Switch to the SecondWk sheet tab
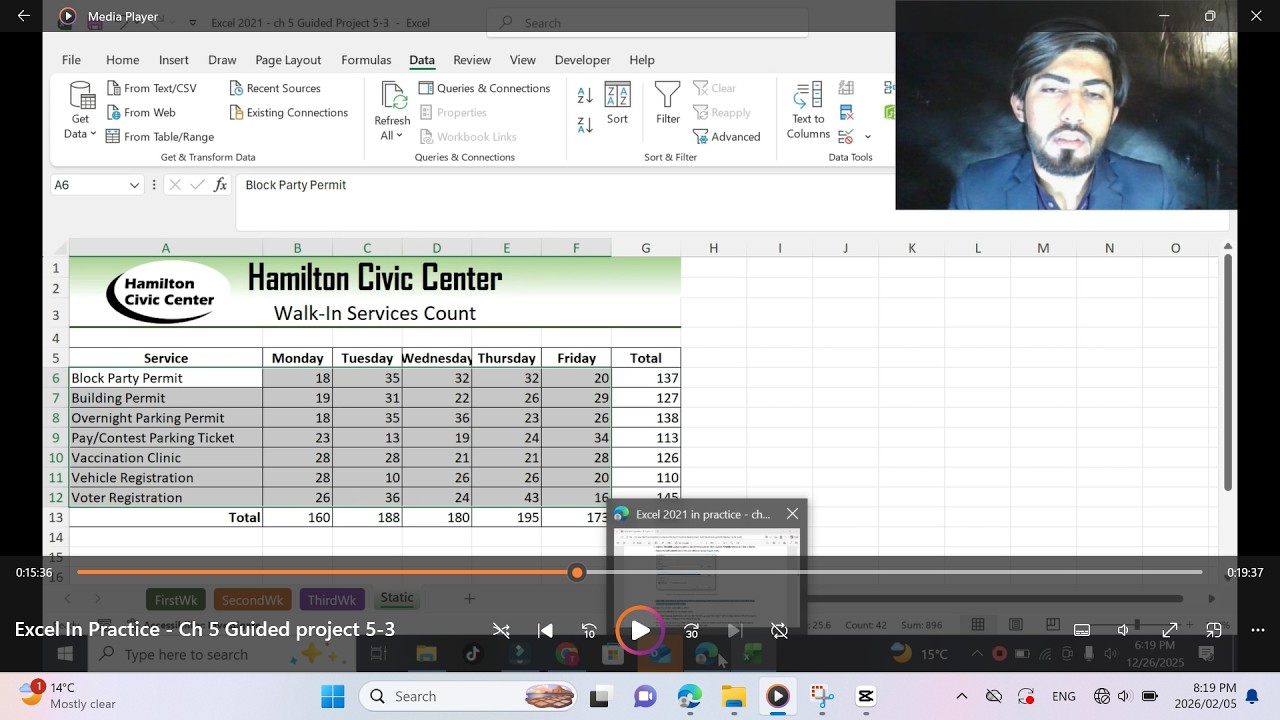 pyautogui.click(x=252, y=600)
